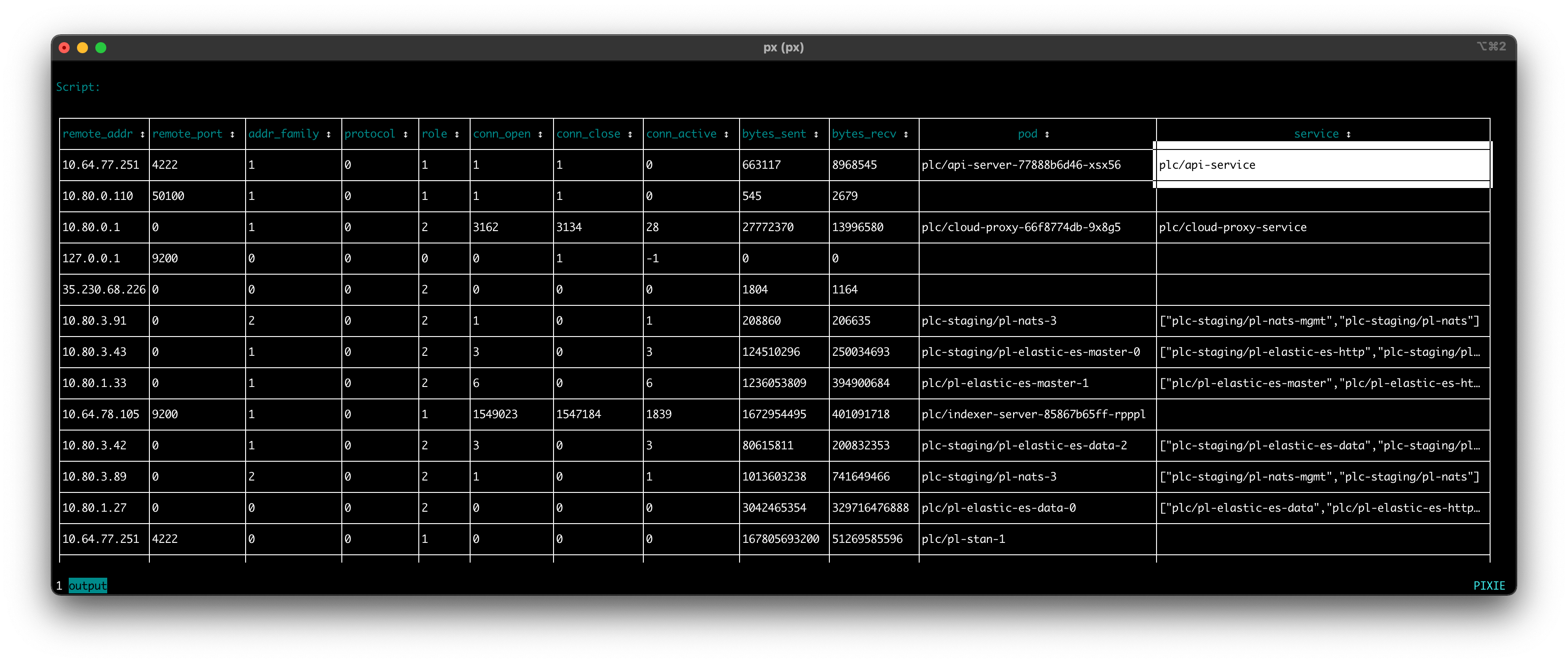
Task: Click sort arrows icon beside remote_port
Action: click(x=232, y=134)
